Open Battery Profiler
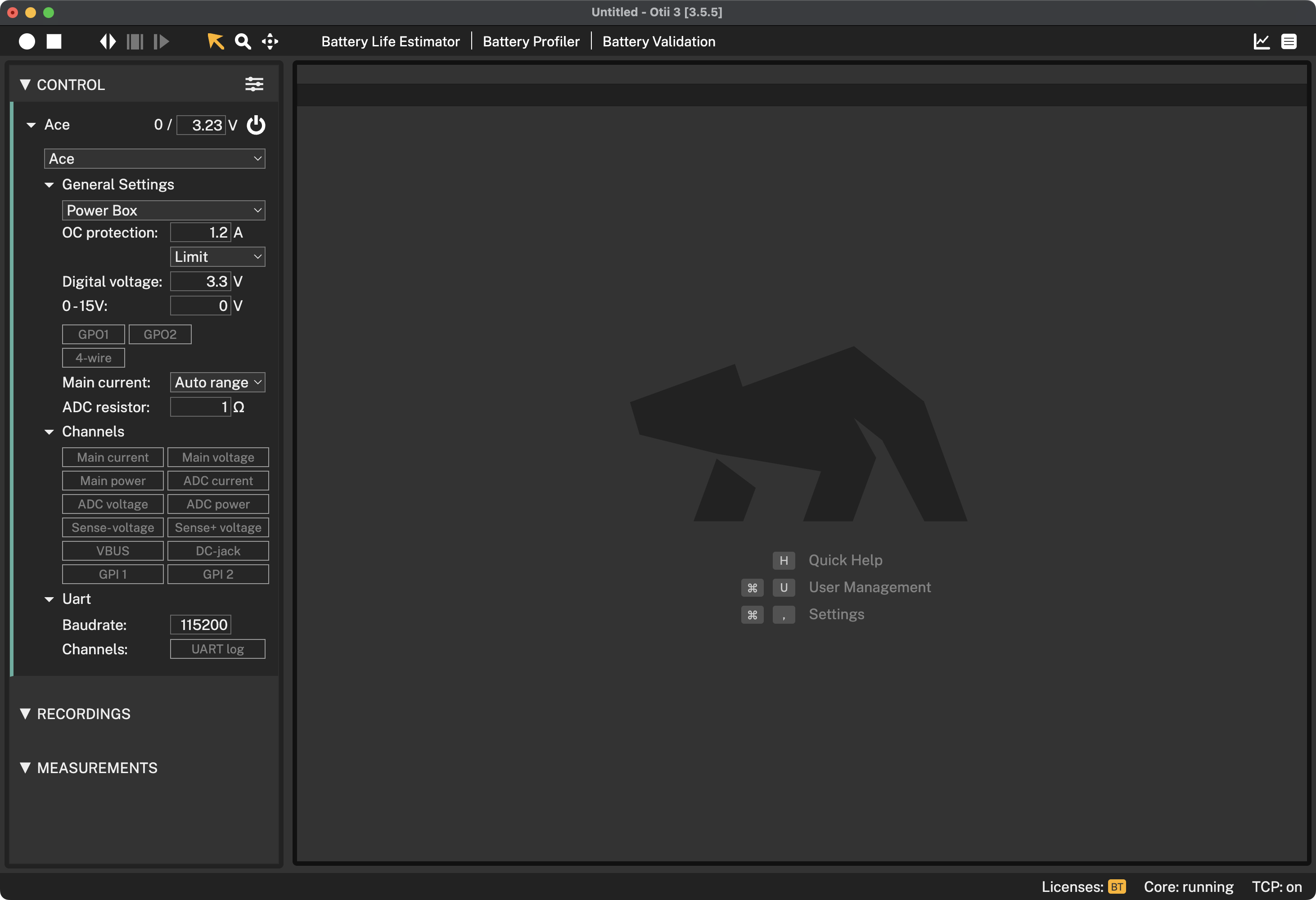Viewport: 1316px width, 900px height. (x=531, y=41)
